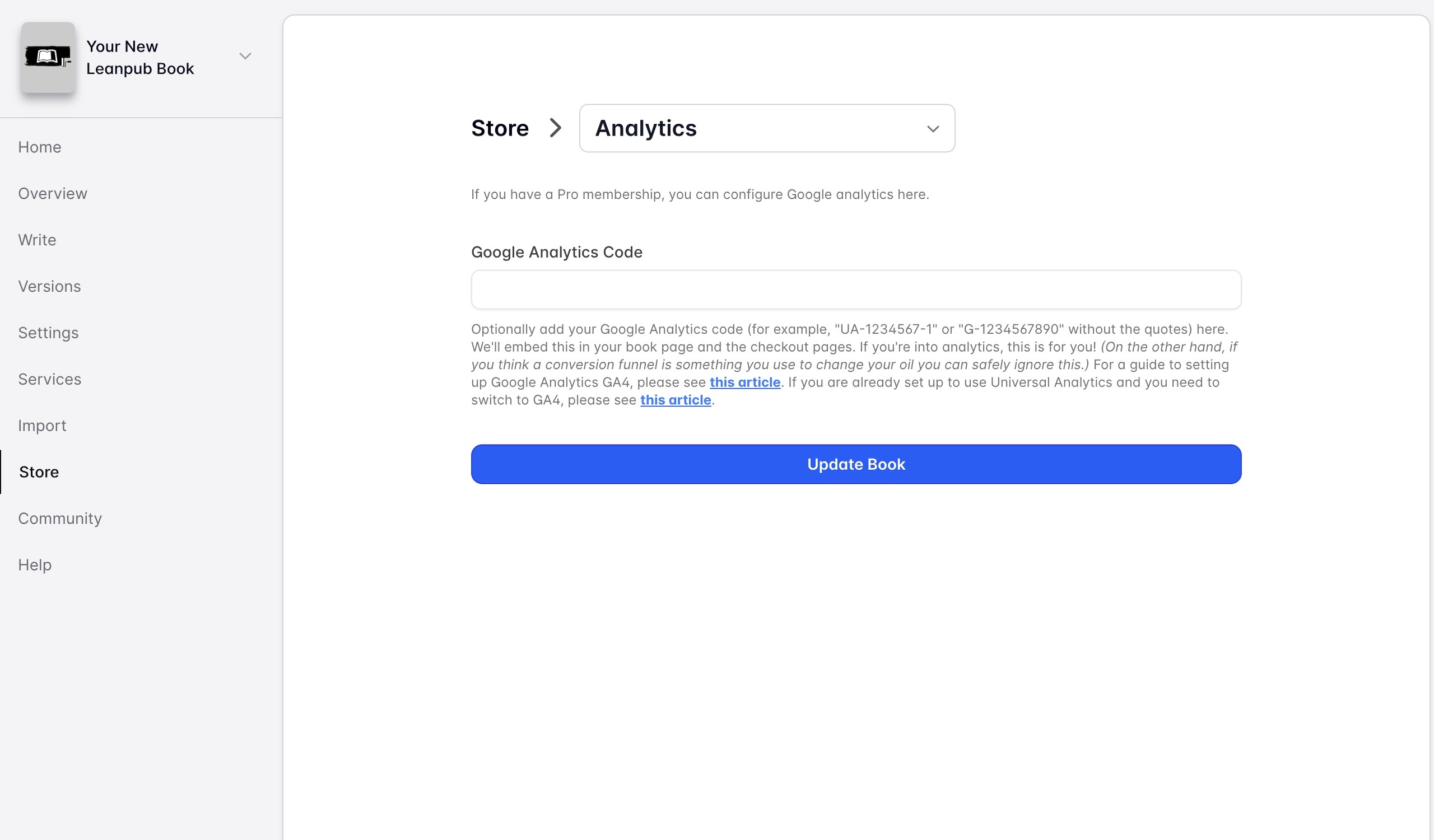The height and width of the screenshot is (840, 1434).
Task: Go to the Import section
Action: (42, 426)
